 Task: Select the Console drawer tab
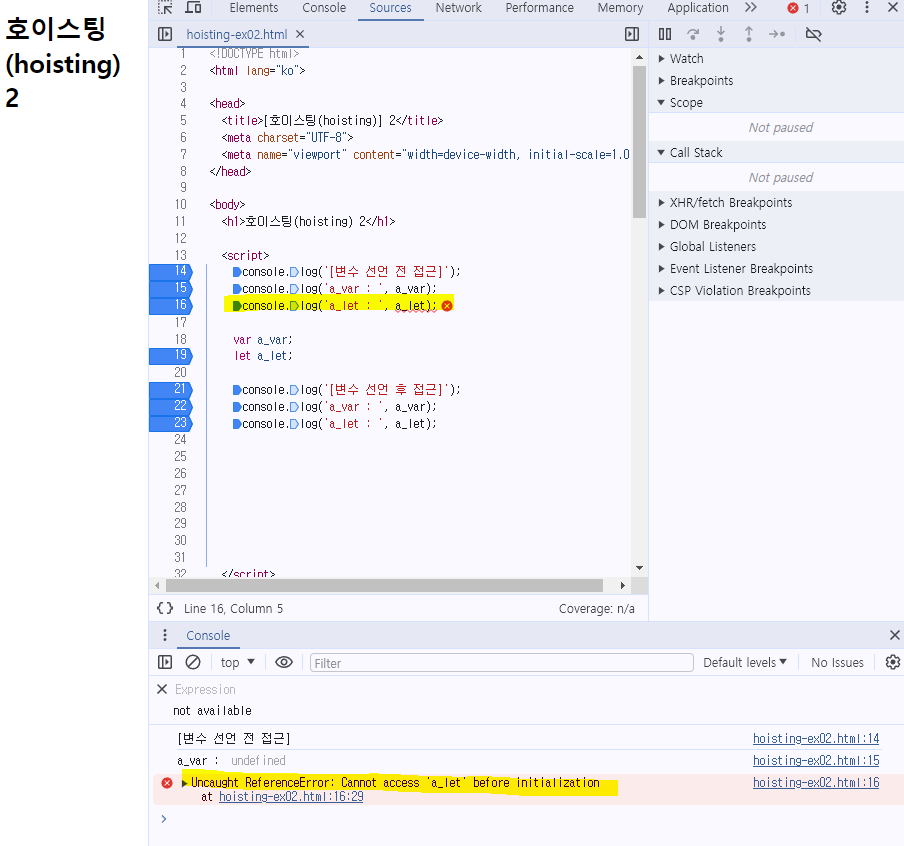tap(208, 636)
